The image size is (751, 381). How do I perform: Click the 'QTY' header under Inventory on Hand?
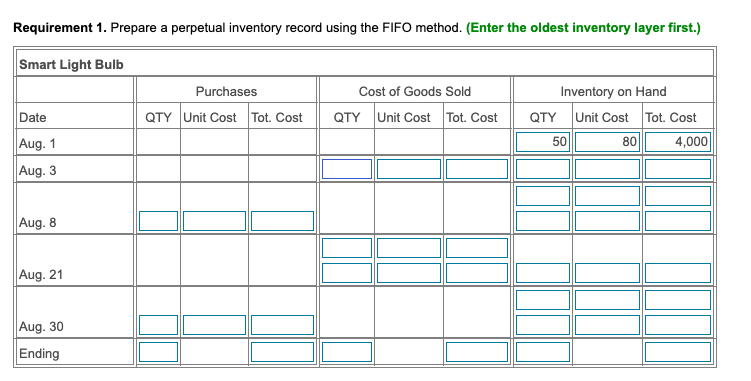pos(543,117)
